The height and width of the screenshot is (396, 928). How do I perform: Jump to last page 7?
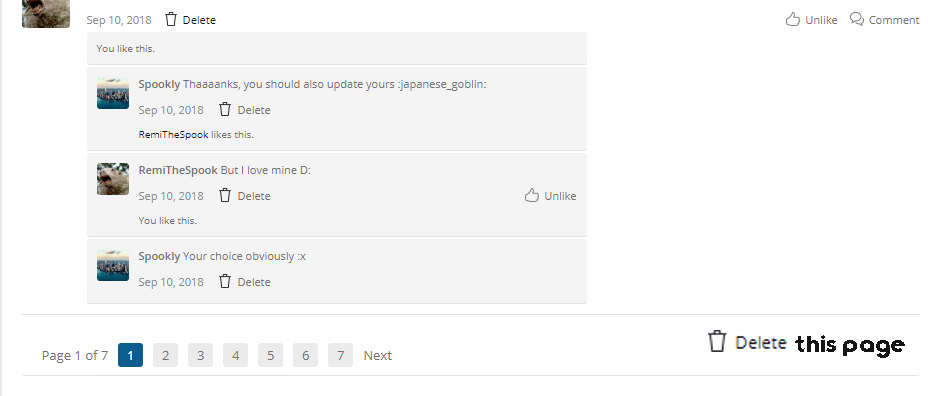point(340,355)
